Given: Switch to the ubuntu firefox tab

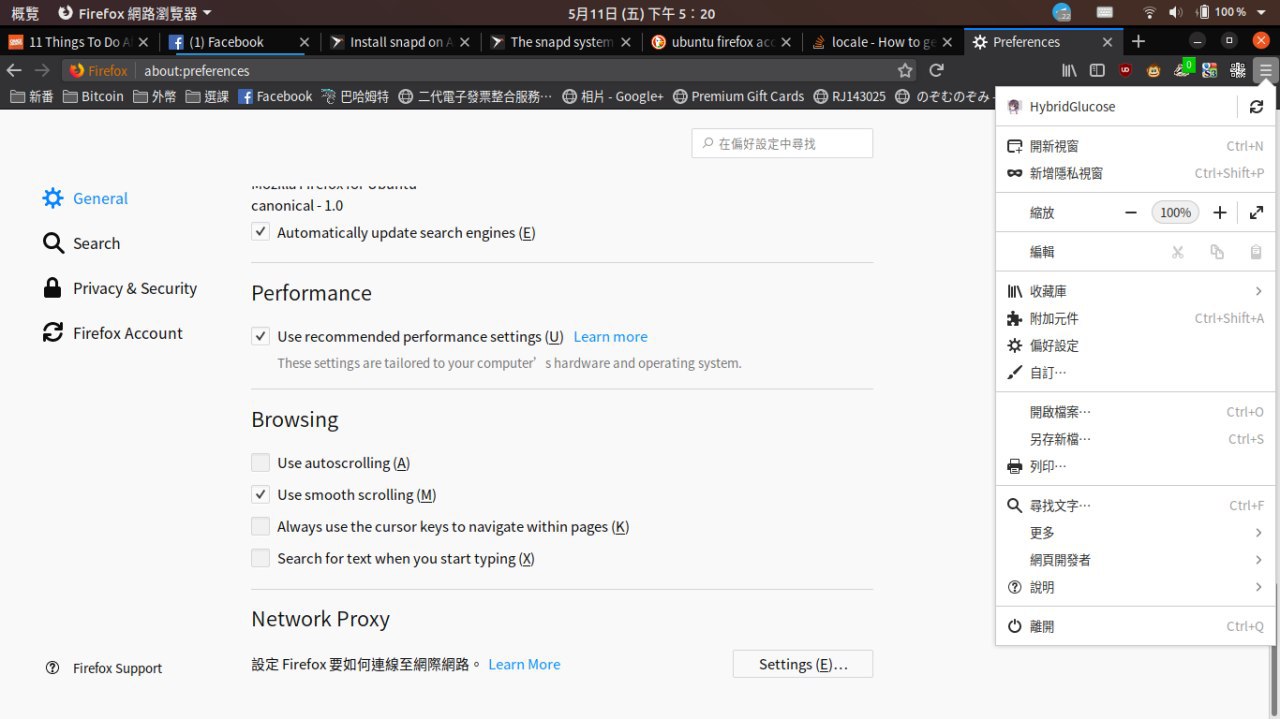Looking at the screenshot, I should pos(720,42).
